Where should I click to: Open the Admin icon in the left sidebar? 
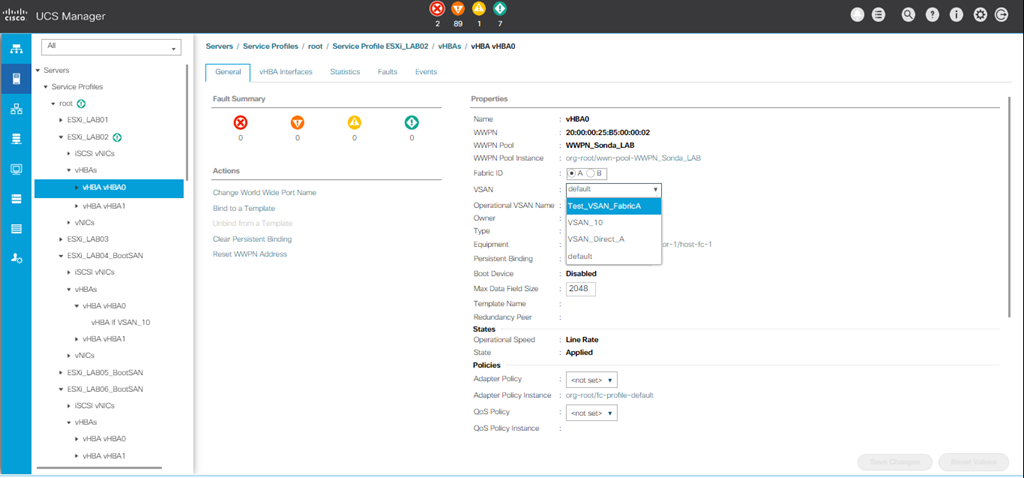point(16,258)
